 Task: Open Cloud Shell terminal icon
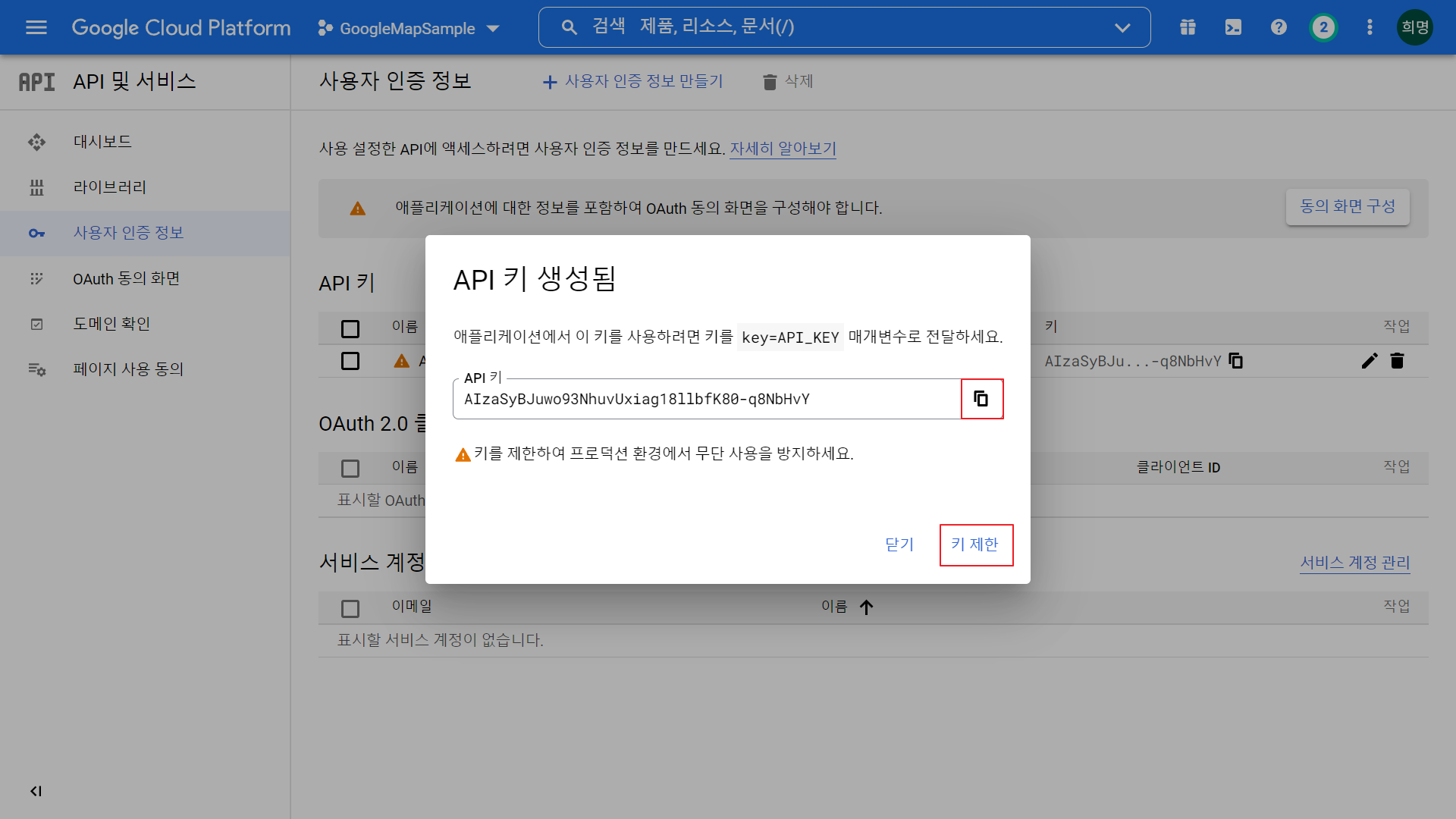click(1233, 28)
